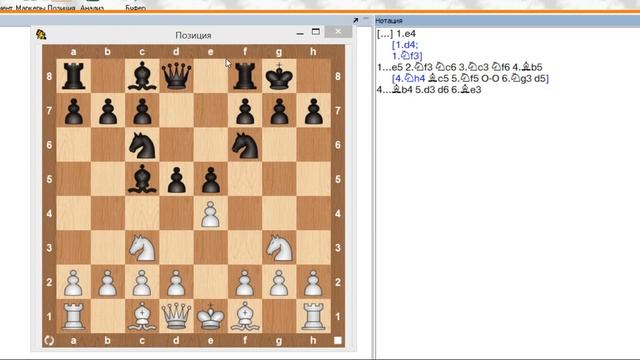The width and height of the screenshot is (640, 360).
Task: Flip the board with the rotate icon
Action: [49, 340]
